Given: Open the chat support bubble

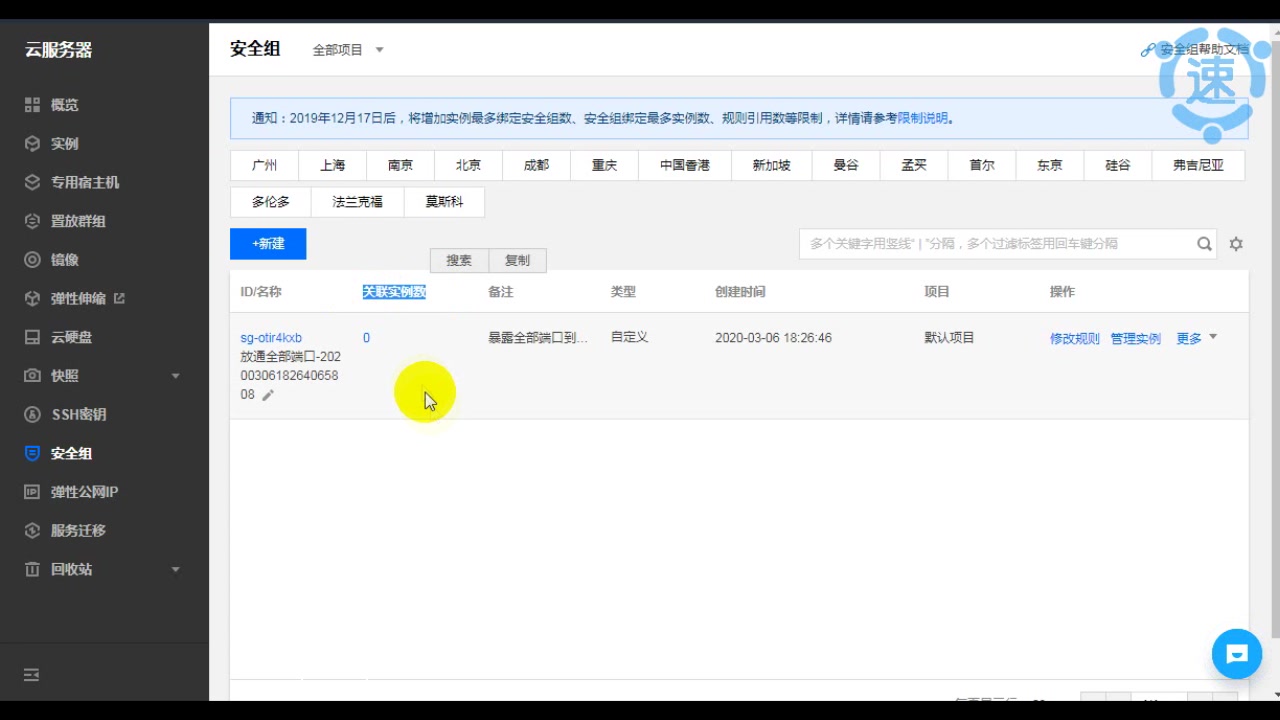Looking at the screenshot, I should coord(1237,655).
